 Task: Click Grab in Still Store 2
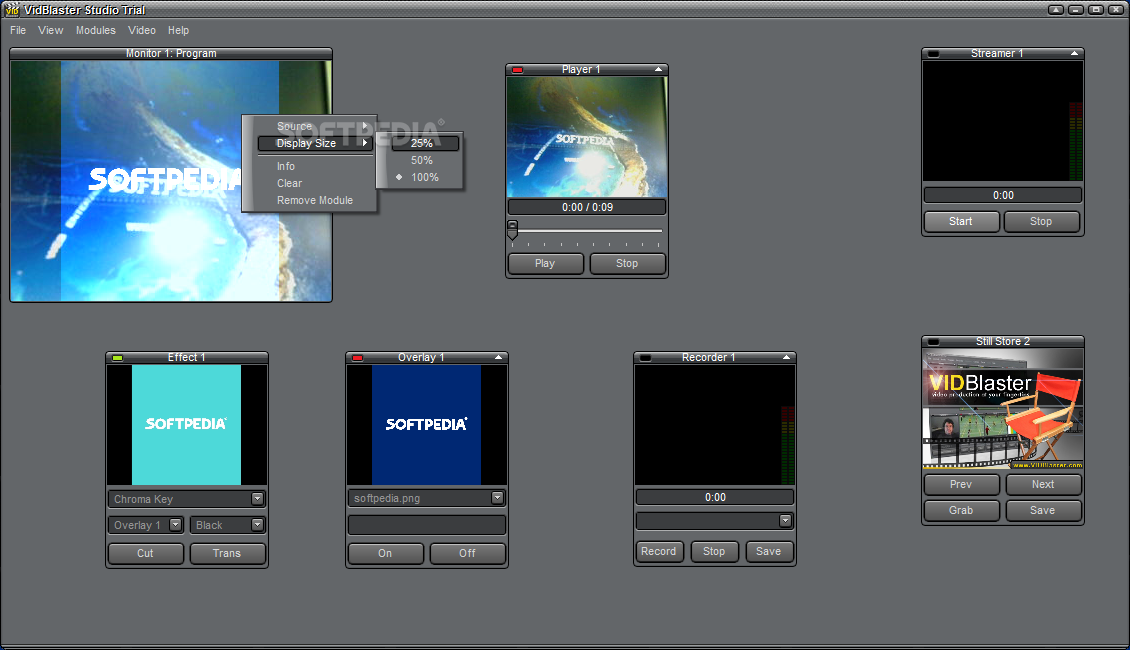click(x=961, y=510)
